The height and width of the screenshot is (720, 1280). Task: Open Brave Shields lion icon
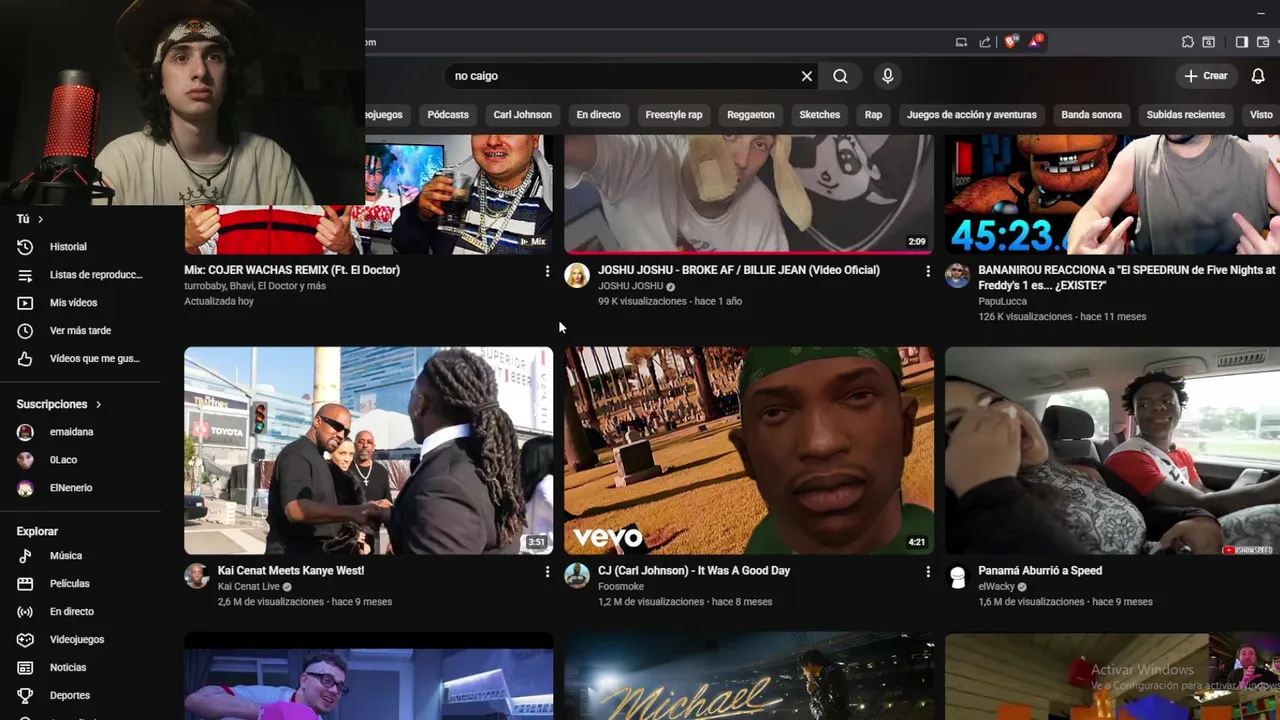(x=1010, y=42)
